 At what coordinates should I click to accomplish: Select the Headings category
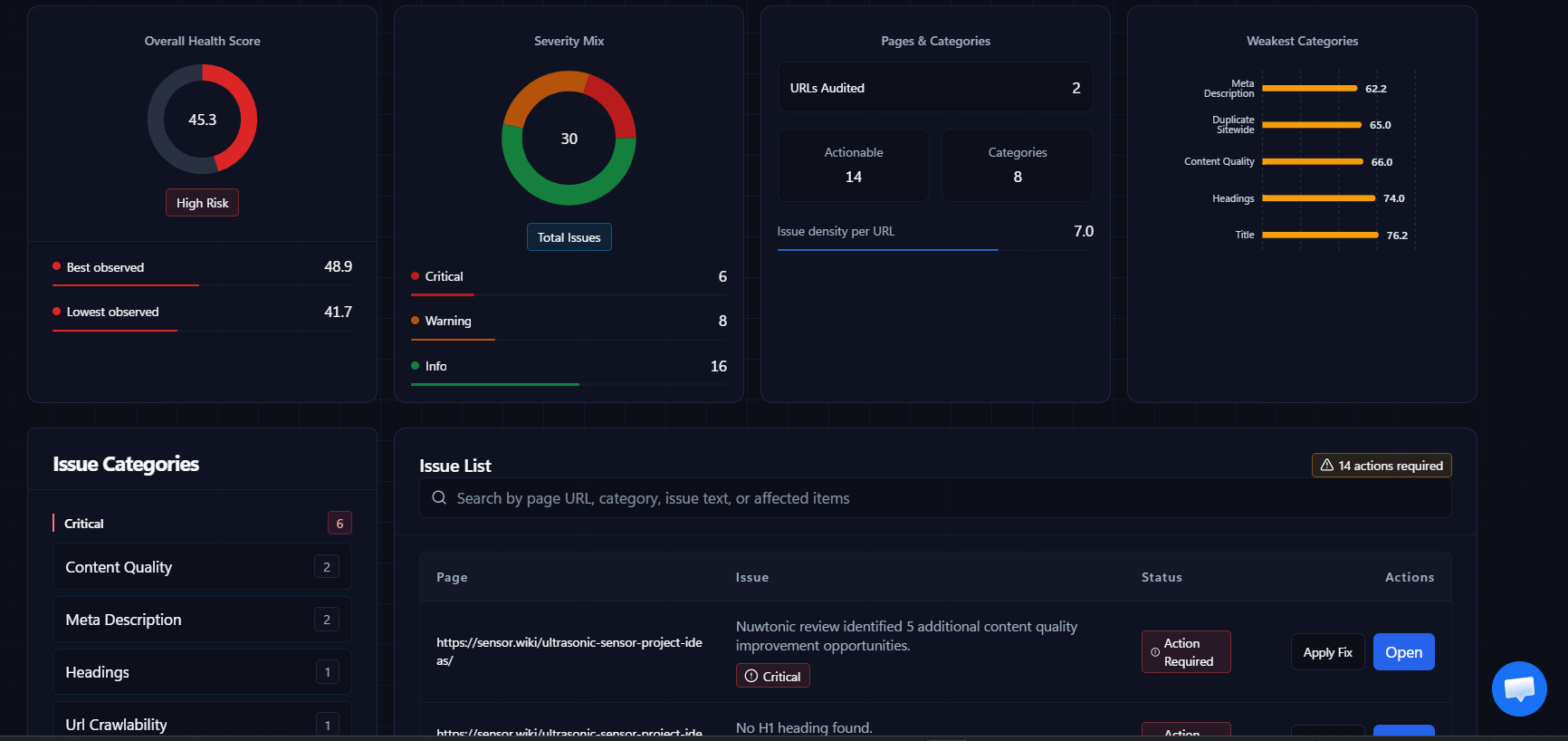pyautogui.click(x=202, y=672)
